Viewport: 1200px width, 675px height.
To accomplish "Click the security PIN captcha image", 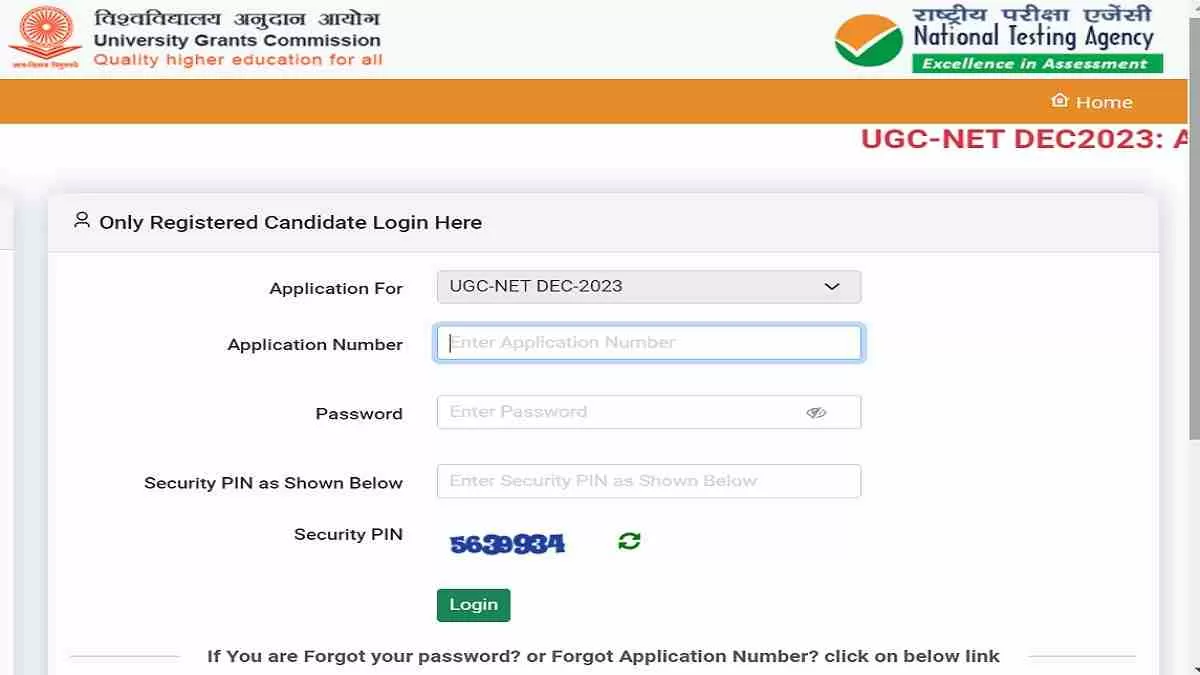I will pos(507,544).
